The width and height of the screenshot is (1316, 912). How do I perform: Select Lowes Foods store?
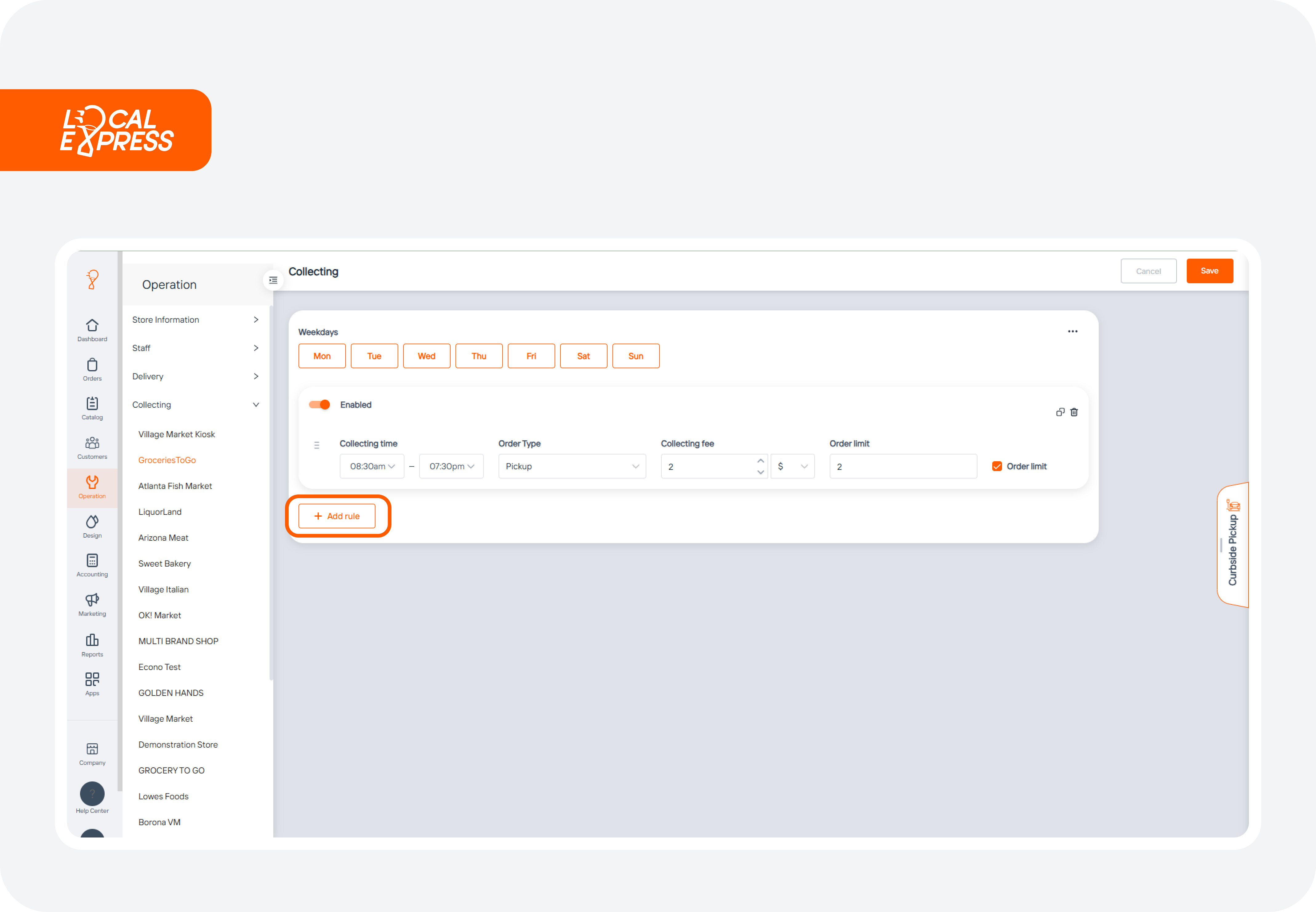coord(163,797)
